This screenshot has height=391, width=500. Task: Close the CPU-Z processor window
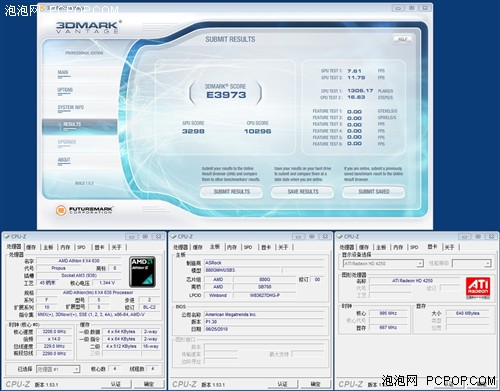(x=159, y=237)
